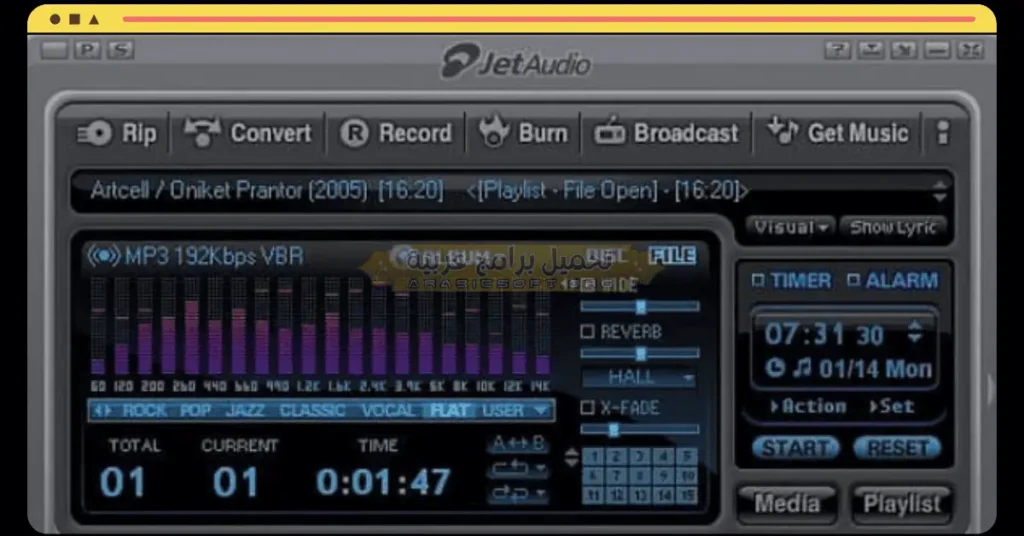Select track number 12 in number grid

pos(616,496)
